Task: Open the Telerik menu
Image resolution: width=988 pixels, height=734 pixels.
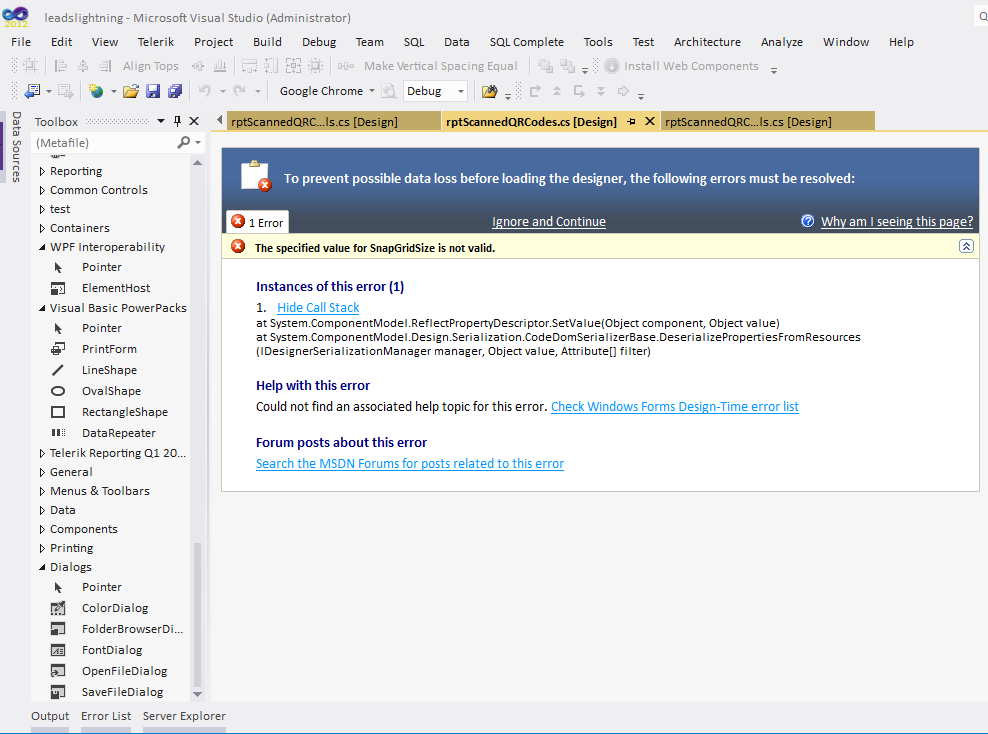Action: pos(156,42)
